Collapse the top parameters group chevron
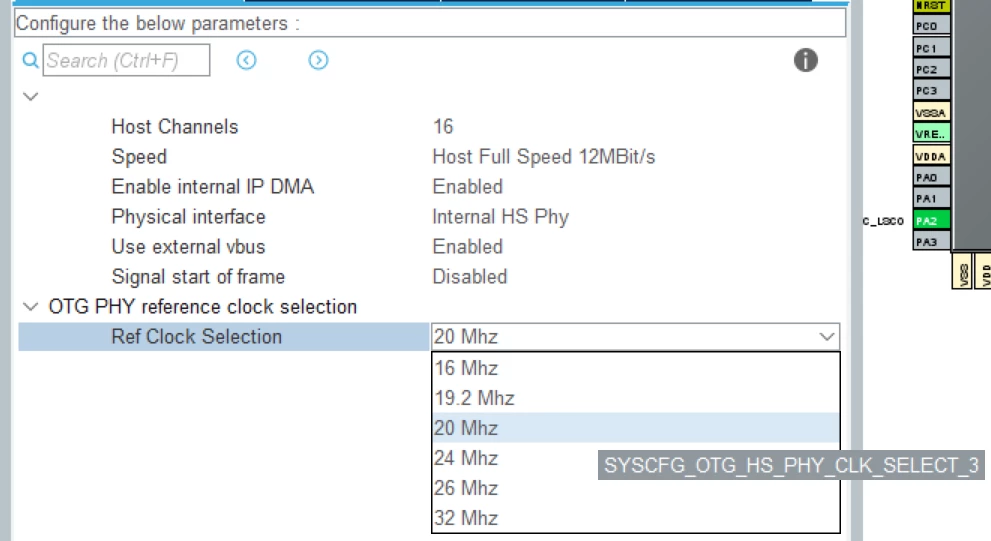The width and height of the screenshot is (991, 541). [30, 97]
